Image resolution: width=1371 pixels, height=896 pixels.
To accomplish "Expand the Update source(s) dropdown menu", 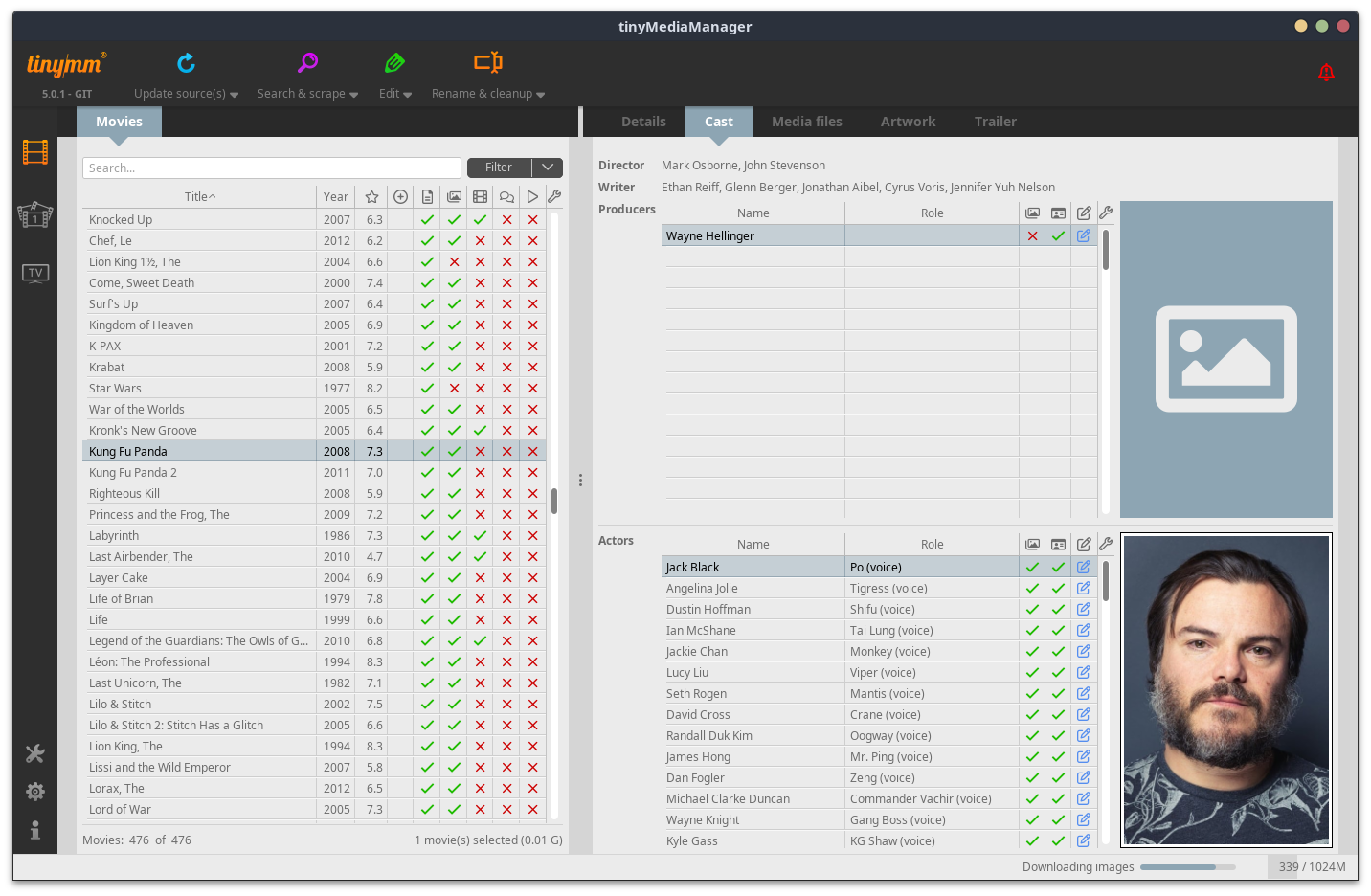I will pos(235,95).
